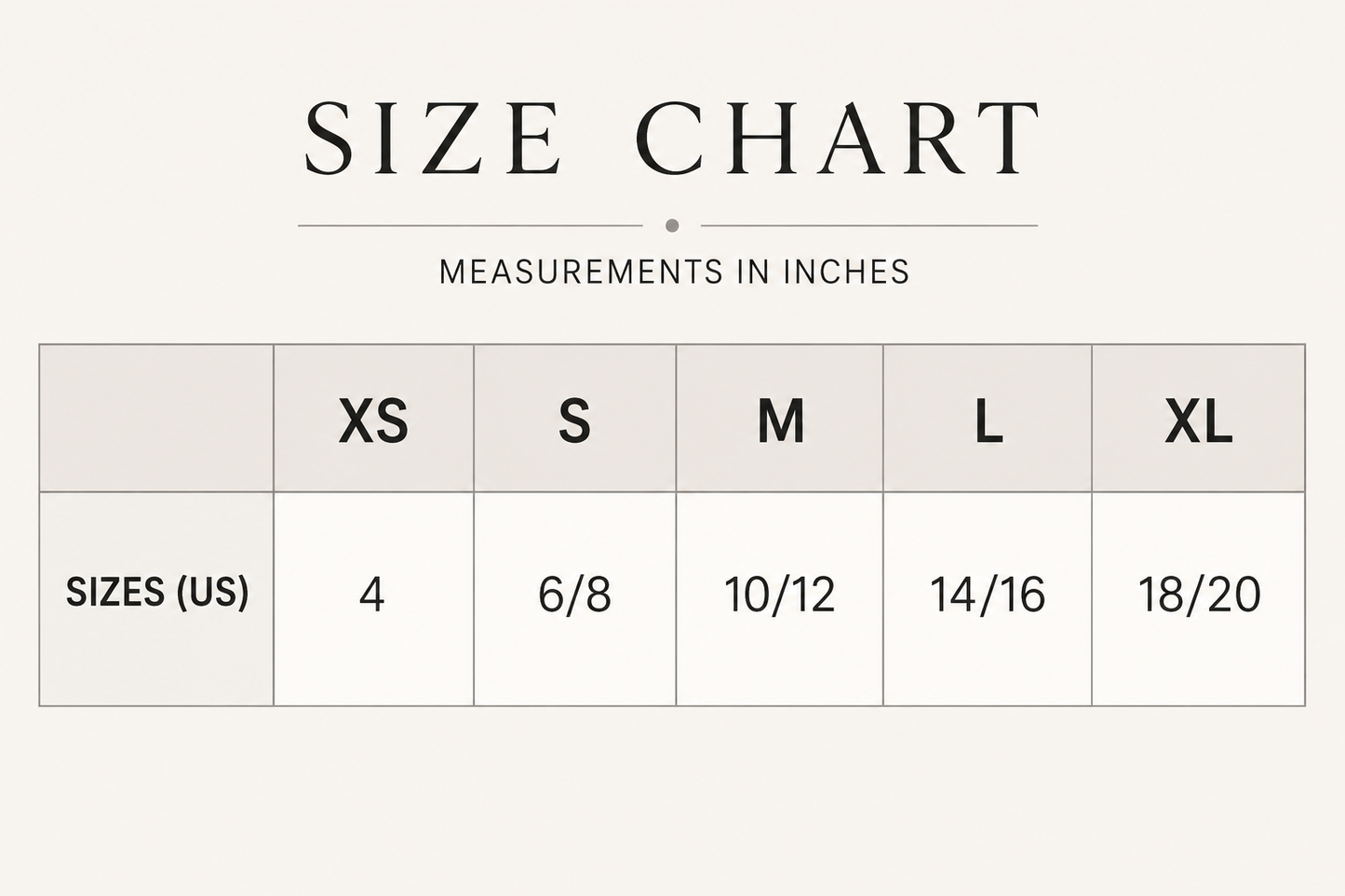Click the empty top-left table cell
Screen dimensions: 1345x896
[156, 419]
